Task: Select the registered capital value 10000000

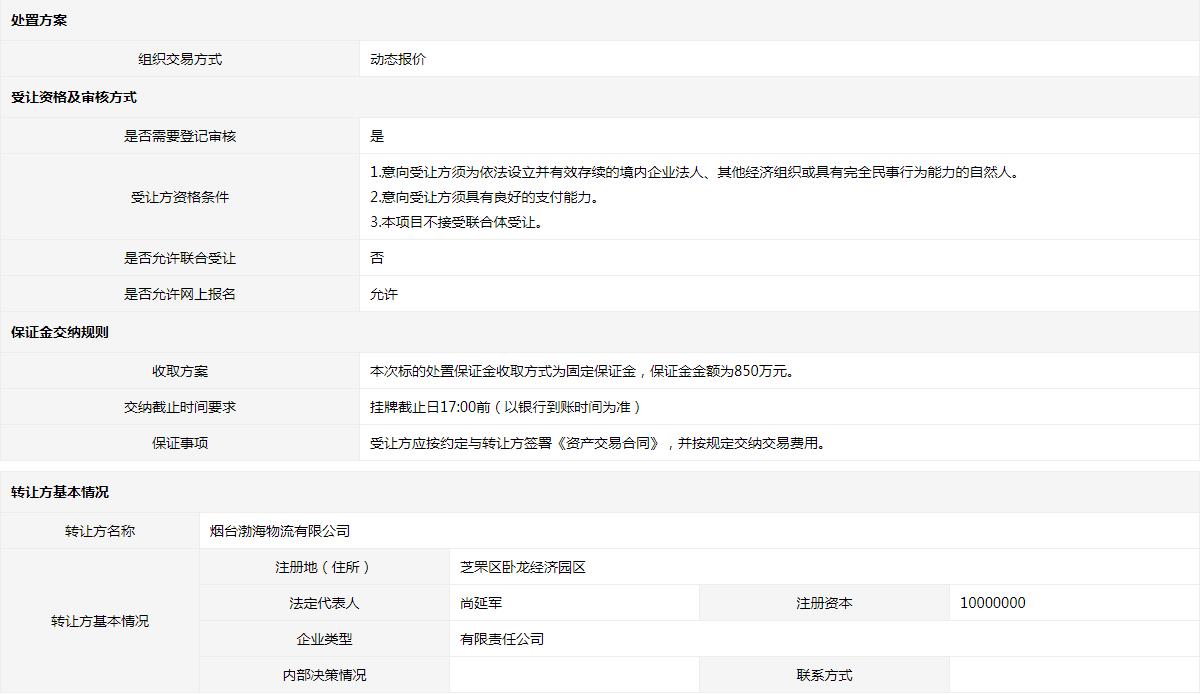Action: 992,603
